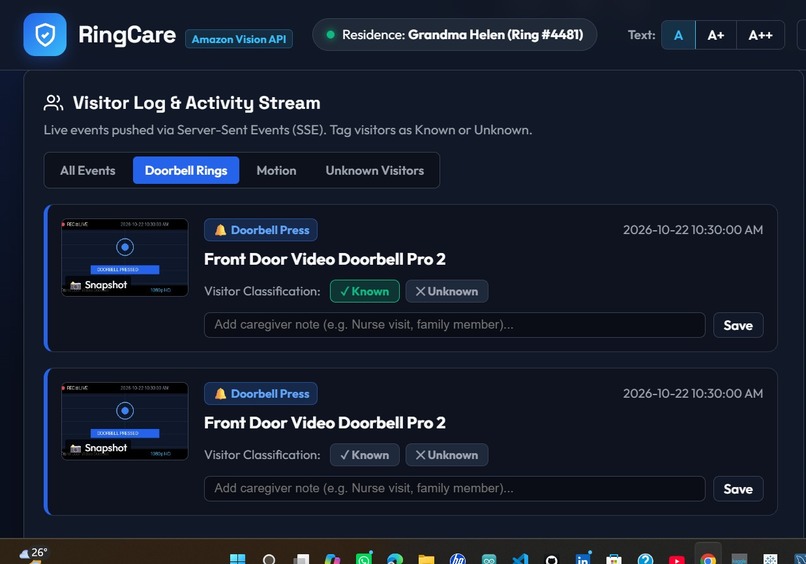806x564 pixels.
Task: Open Task View from the taskbar
Action: click(x=301, y=559)
